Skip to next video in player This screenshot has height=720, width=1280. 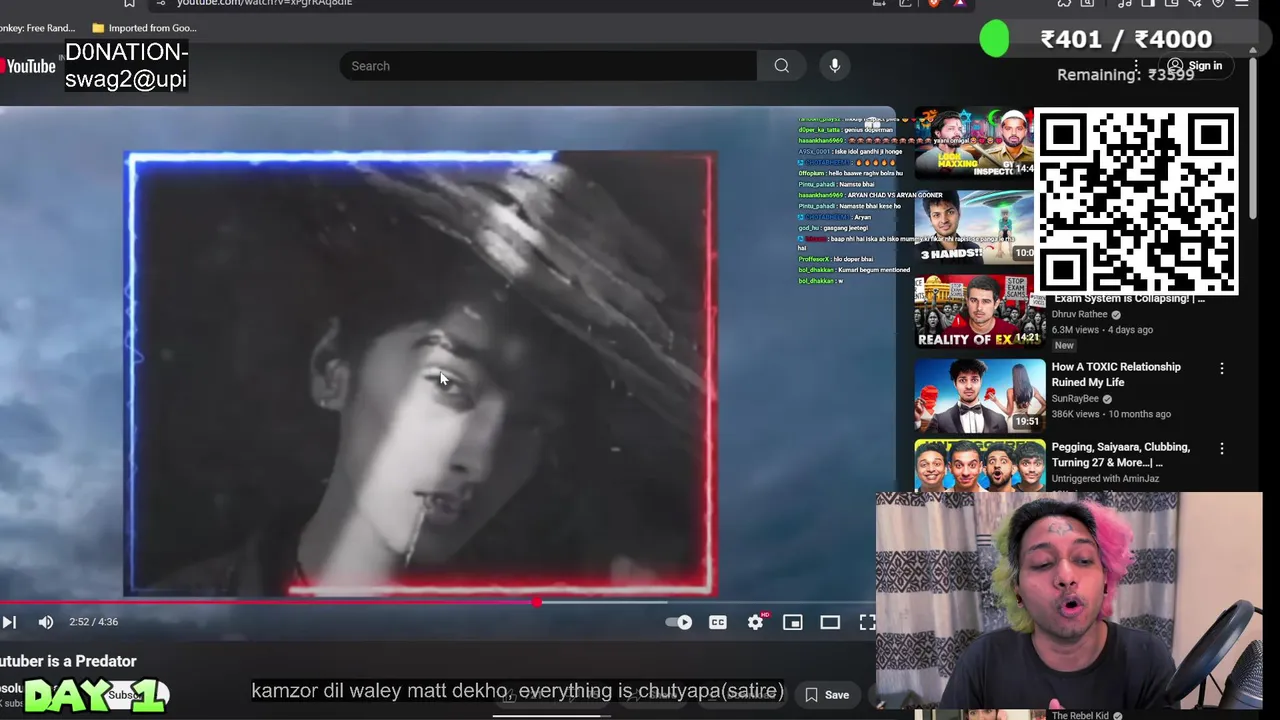click(x=9, y=622)
